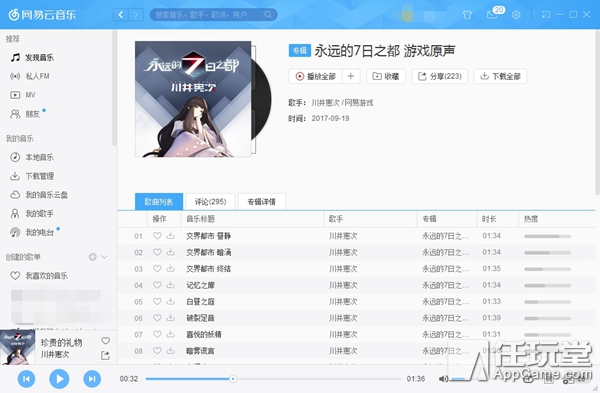
Task: Click the search box for music and artists
Action: [213, 15]
